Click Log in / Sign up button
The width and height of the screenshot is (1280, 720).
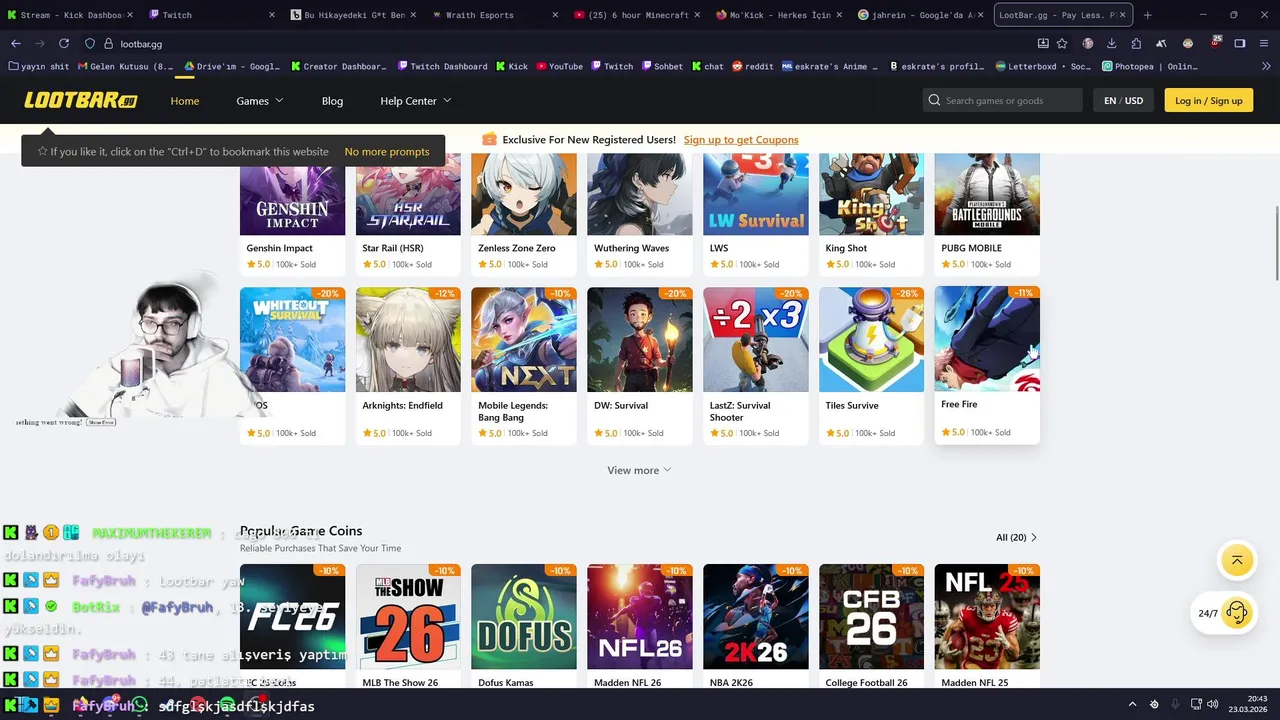pyautogui.click(x=1208, y=100)
